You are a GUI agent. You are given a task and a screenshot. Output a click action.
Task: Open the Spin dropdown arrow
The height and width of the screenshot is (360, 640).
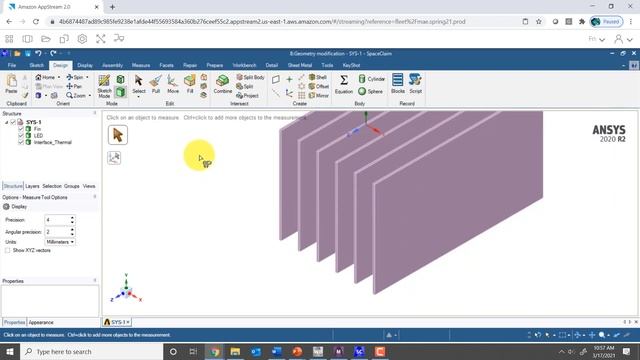[87, 77]
